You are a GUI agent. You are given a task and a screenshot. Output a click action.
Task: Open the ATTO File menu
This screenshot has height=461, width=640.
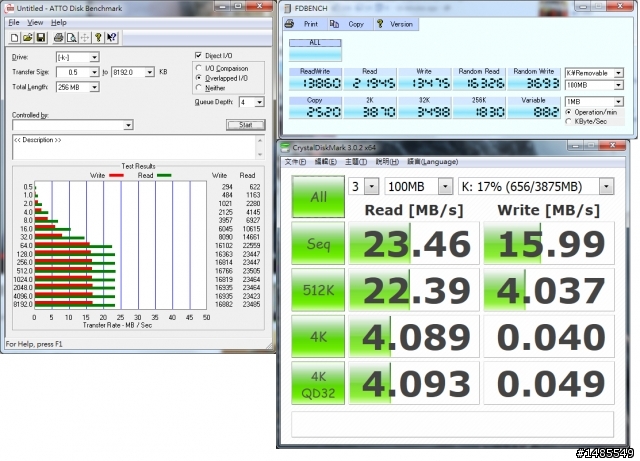(x=14, y=22)
